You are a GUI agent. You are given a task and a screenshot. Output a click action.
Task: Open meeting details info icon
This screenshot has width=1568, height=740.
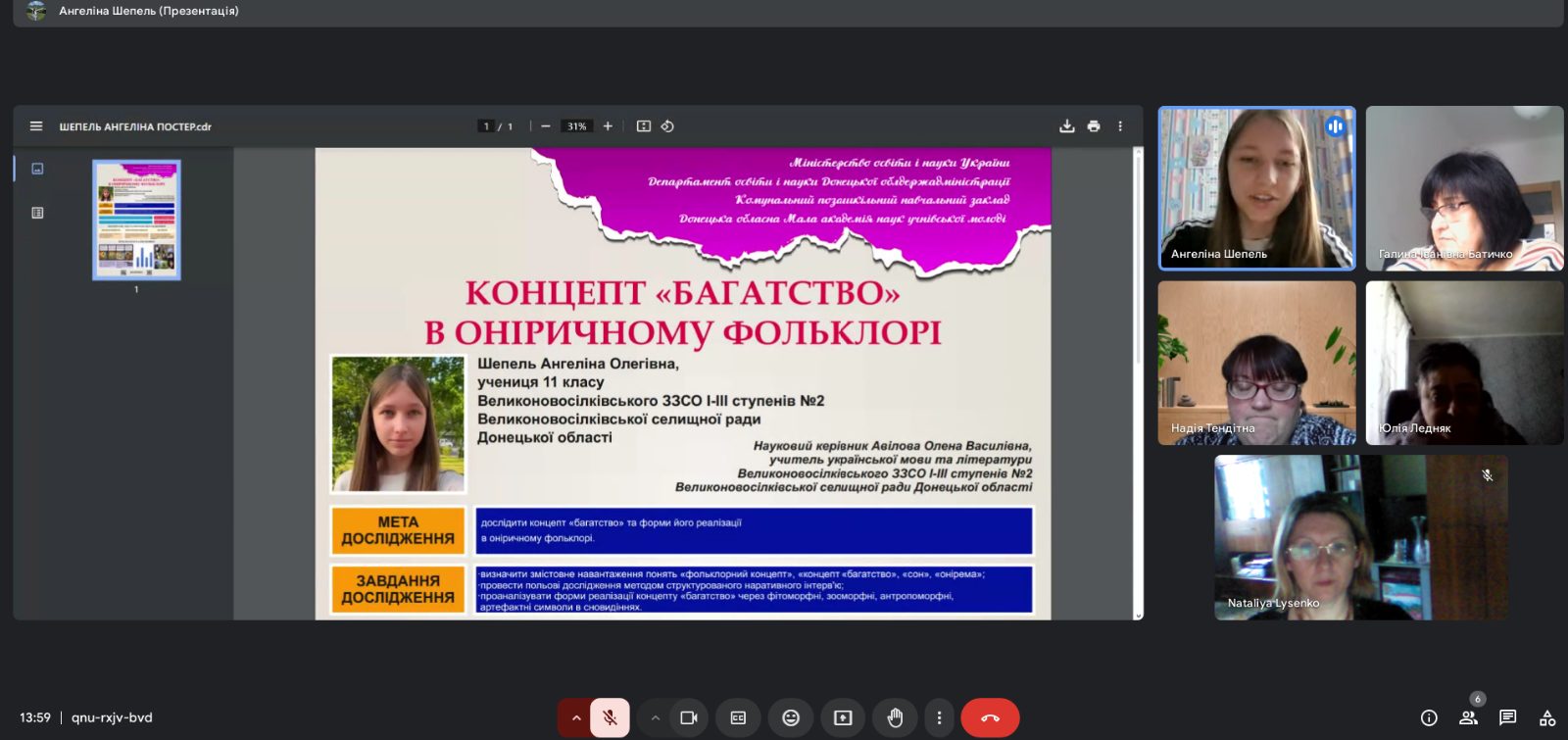click(x=1429, y=717)
